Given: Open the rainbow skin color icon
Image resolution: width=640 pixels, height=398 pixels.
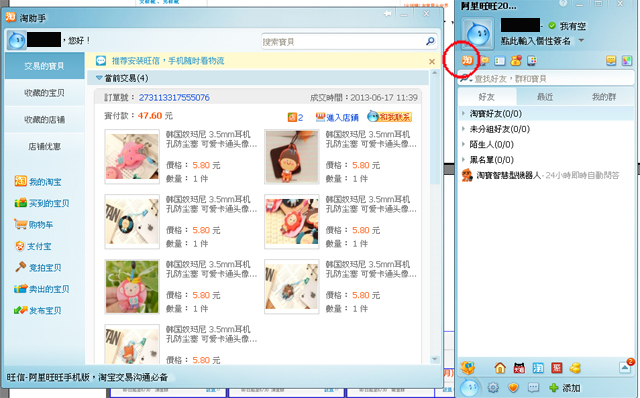Looking at the screenshot, I should click(627, 61).
